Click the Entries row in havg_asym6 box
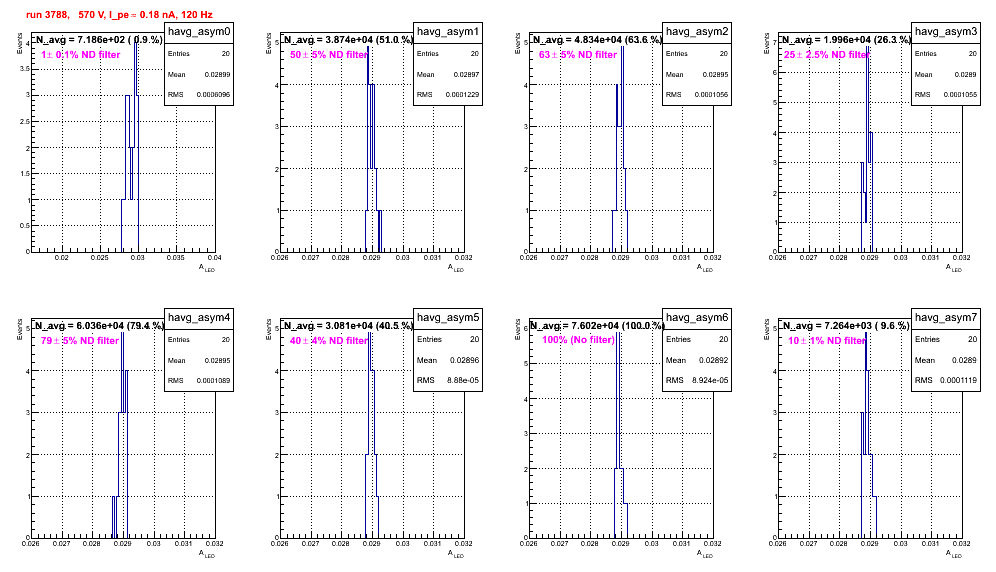The width and height of the screenshot is (996, 572). 697,339
